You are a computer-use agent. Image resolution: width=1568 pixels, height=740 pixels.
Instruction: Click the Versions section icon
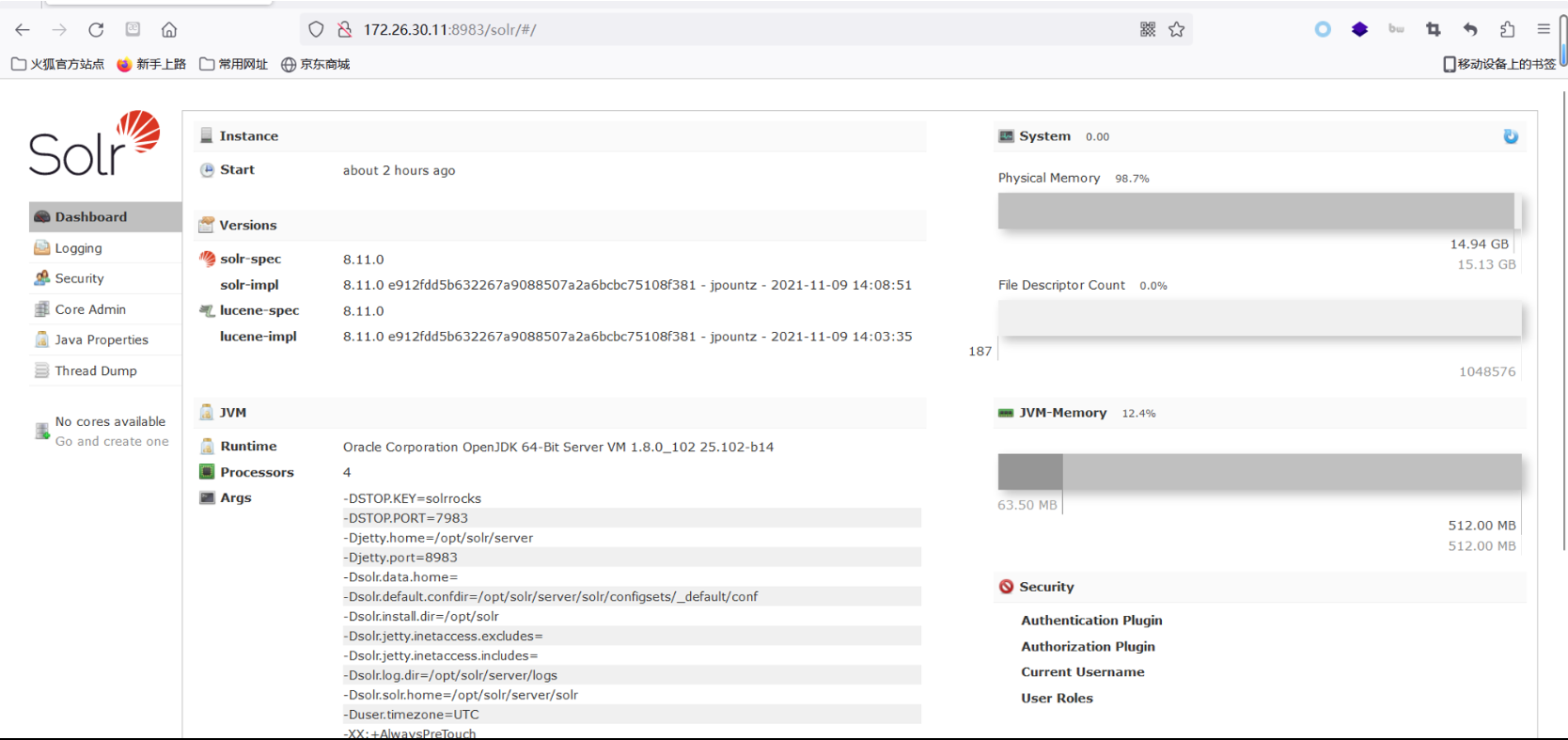pos(206,225)
